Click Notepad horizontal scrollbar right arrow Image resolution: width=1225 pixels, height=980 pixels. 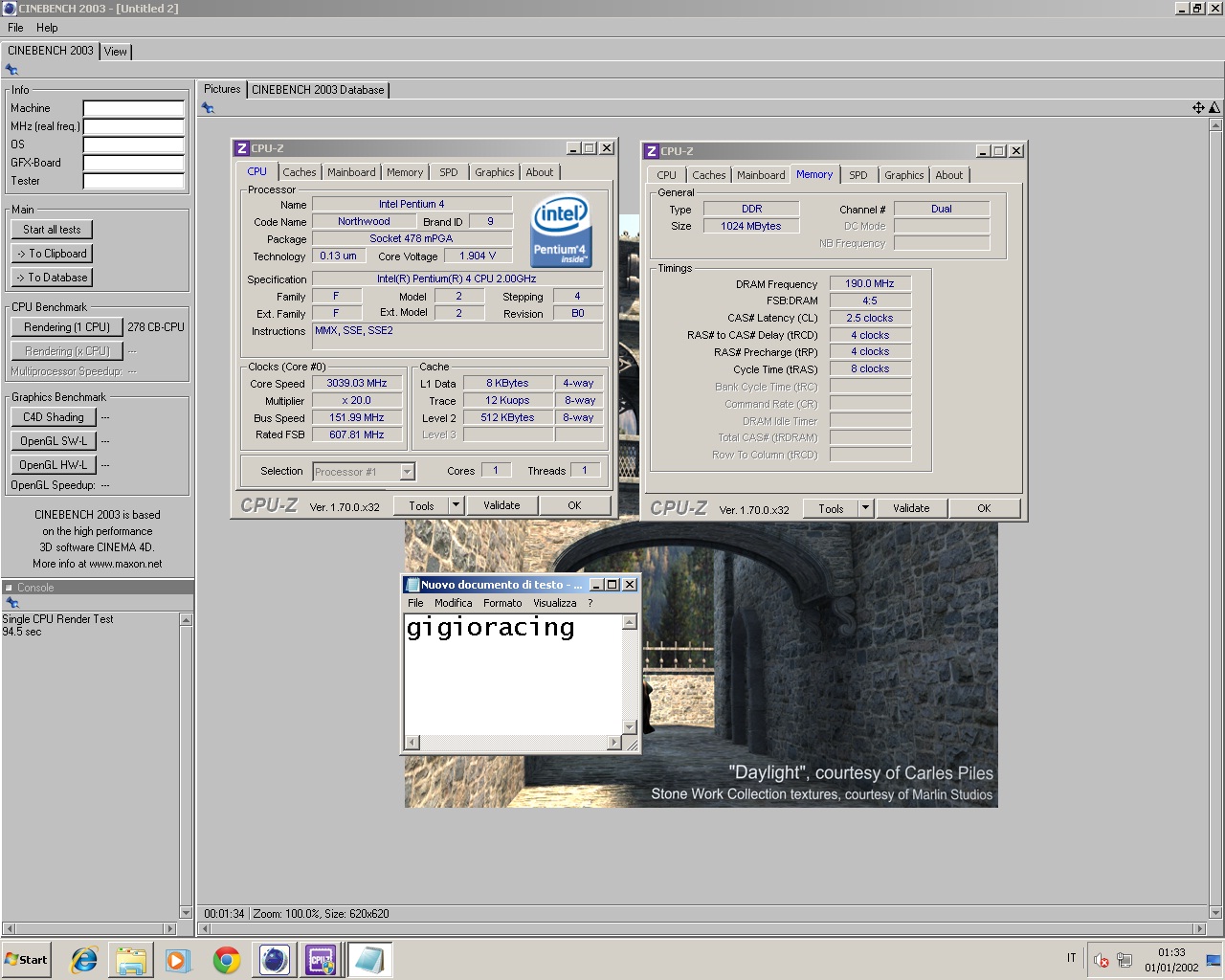pyautogui.click(x=614, y=743)
